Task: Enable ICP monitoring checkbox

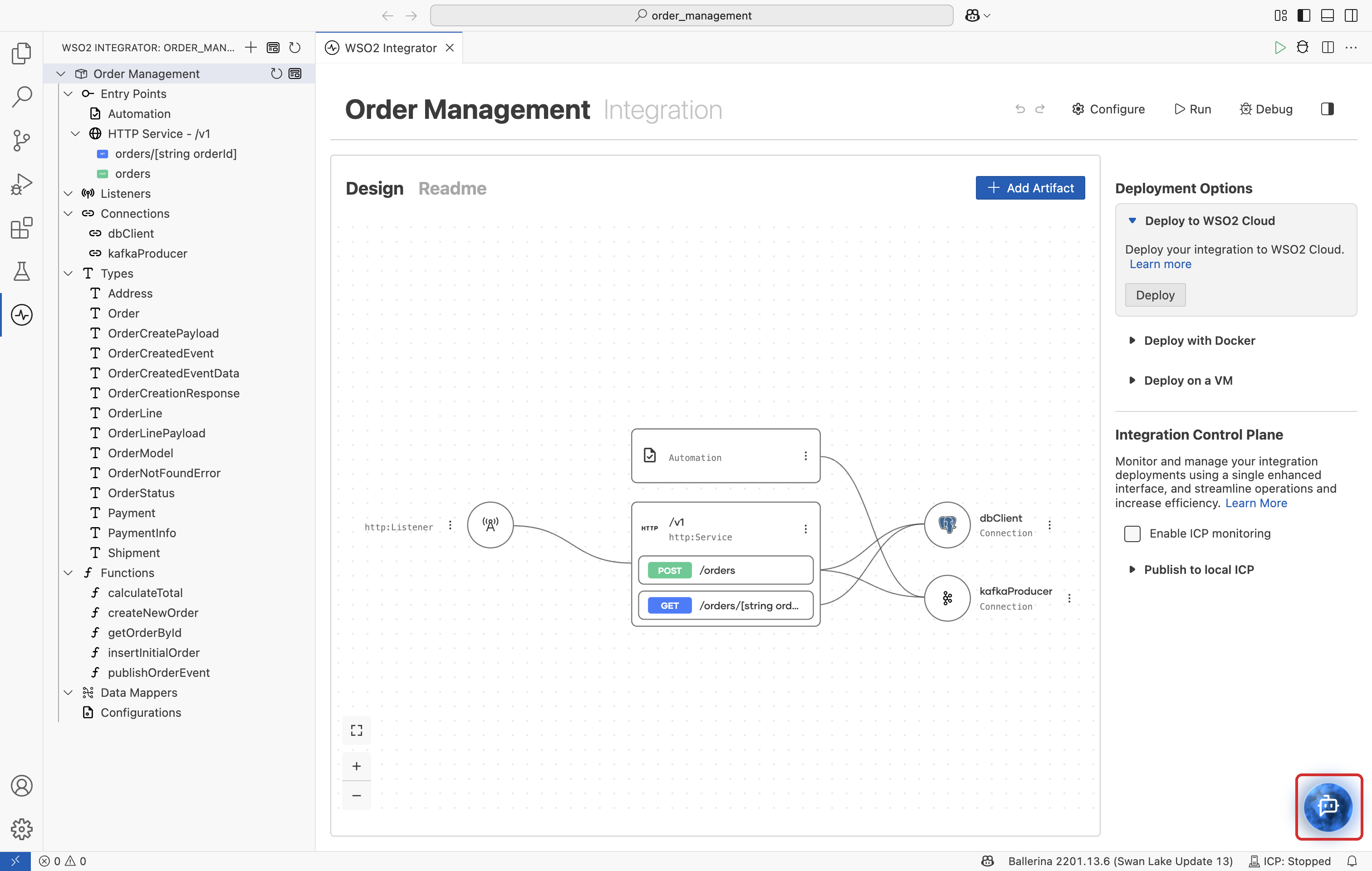Action: point(1132,533)
